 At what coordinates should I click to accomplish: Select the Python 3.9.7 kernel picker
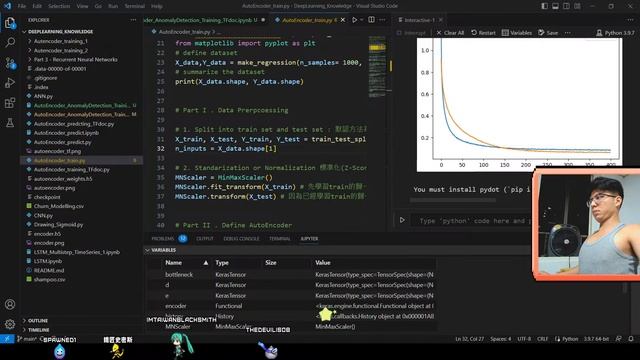[x=615, y=33]
